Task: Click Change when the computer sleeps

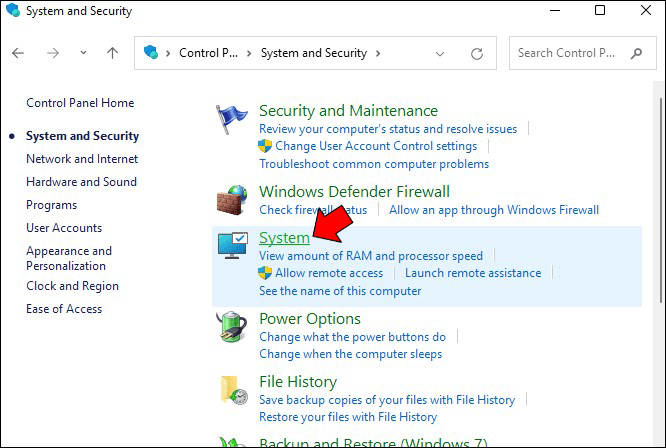Action: click(x=350, y=354)
